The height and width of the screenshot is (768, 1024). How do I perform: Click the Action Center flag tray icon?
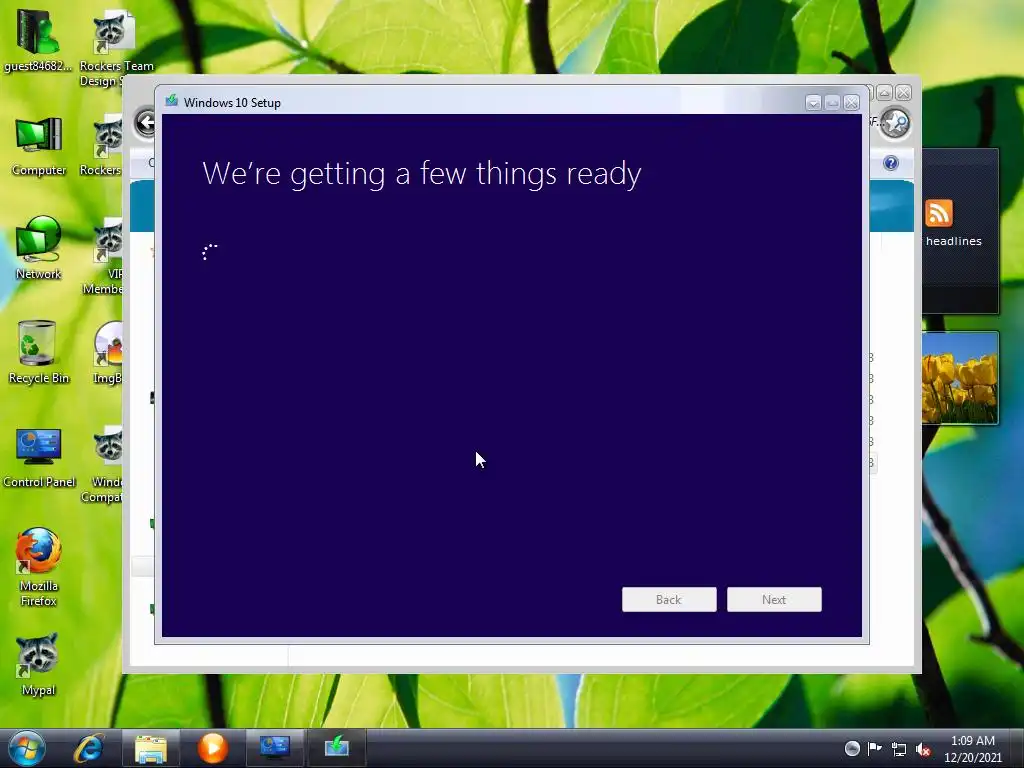(874, 748)
